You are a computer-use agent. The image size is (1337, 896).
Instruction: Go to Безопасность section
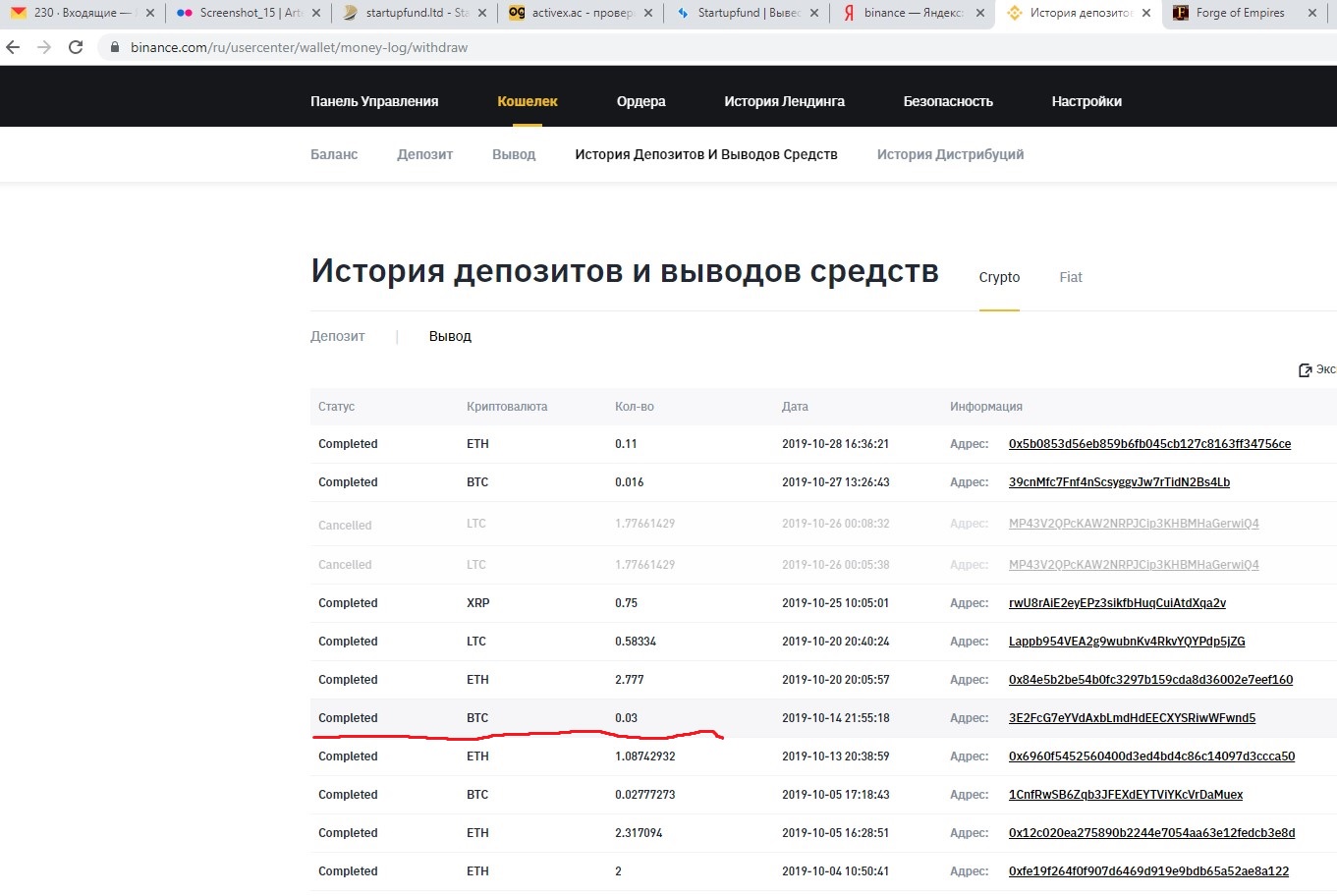coord(947,101)
